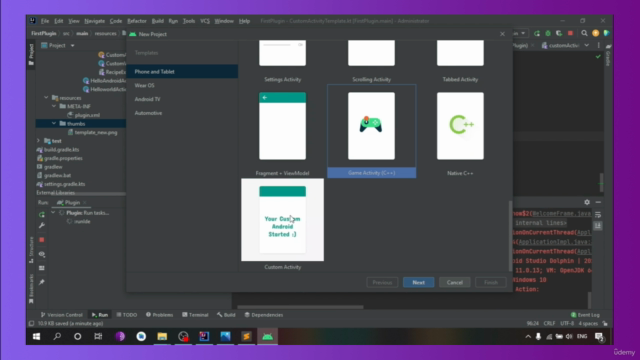This screenshot has height=360, width=640.
Task: Click the Next button
Action: pos(418,282)
